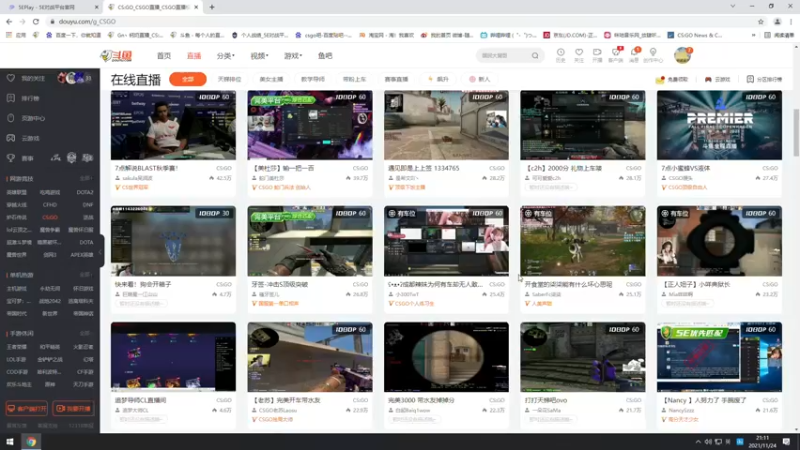The height and width of the screenshot is (450, 800).
Task: Open the 历史 history clock icon
Action: (560, 55)
